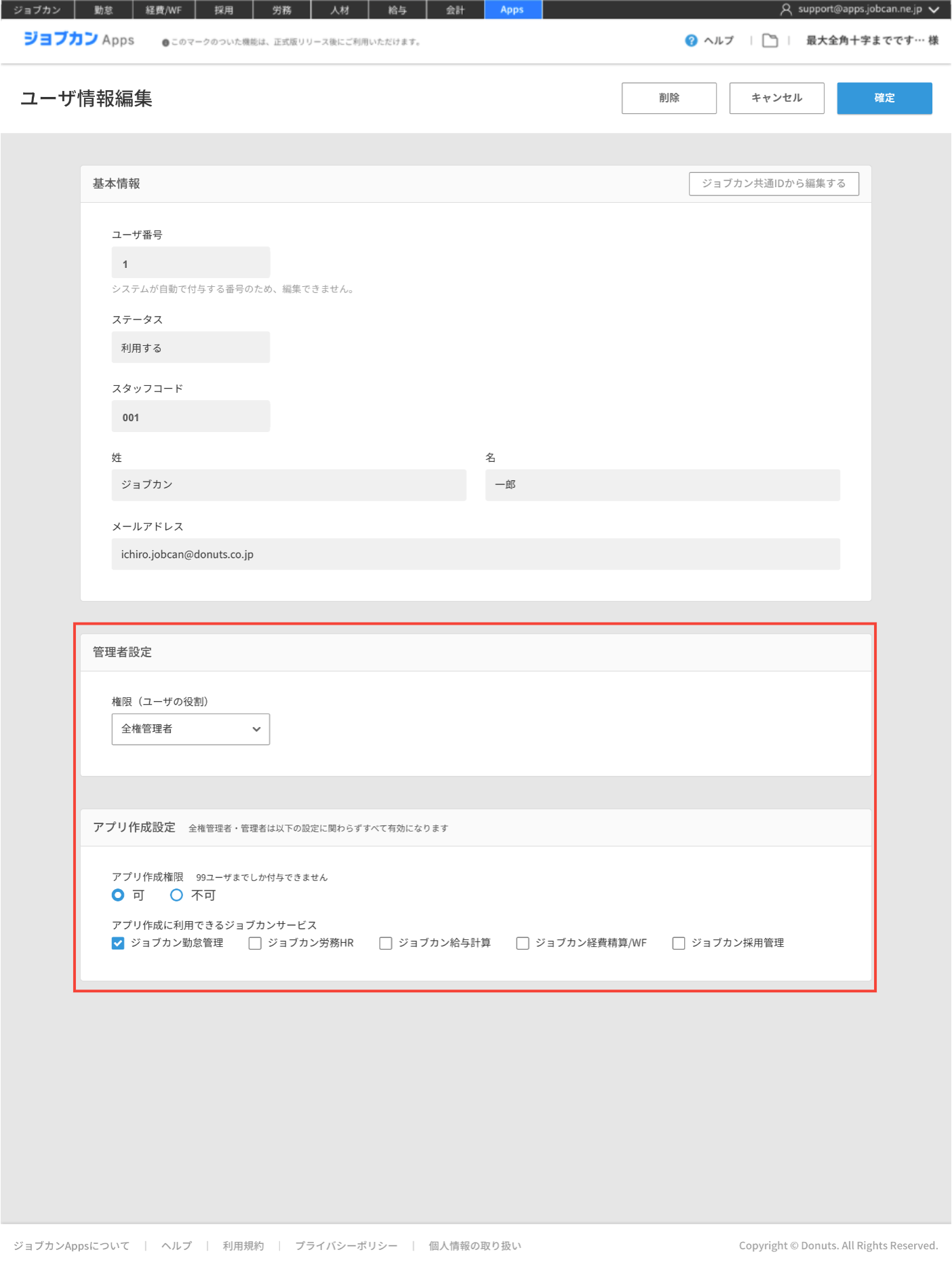Click the ジョブカン Apps logo

(x=79, y=39)
